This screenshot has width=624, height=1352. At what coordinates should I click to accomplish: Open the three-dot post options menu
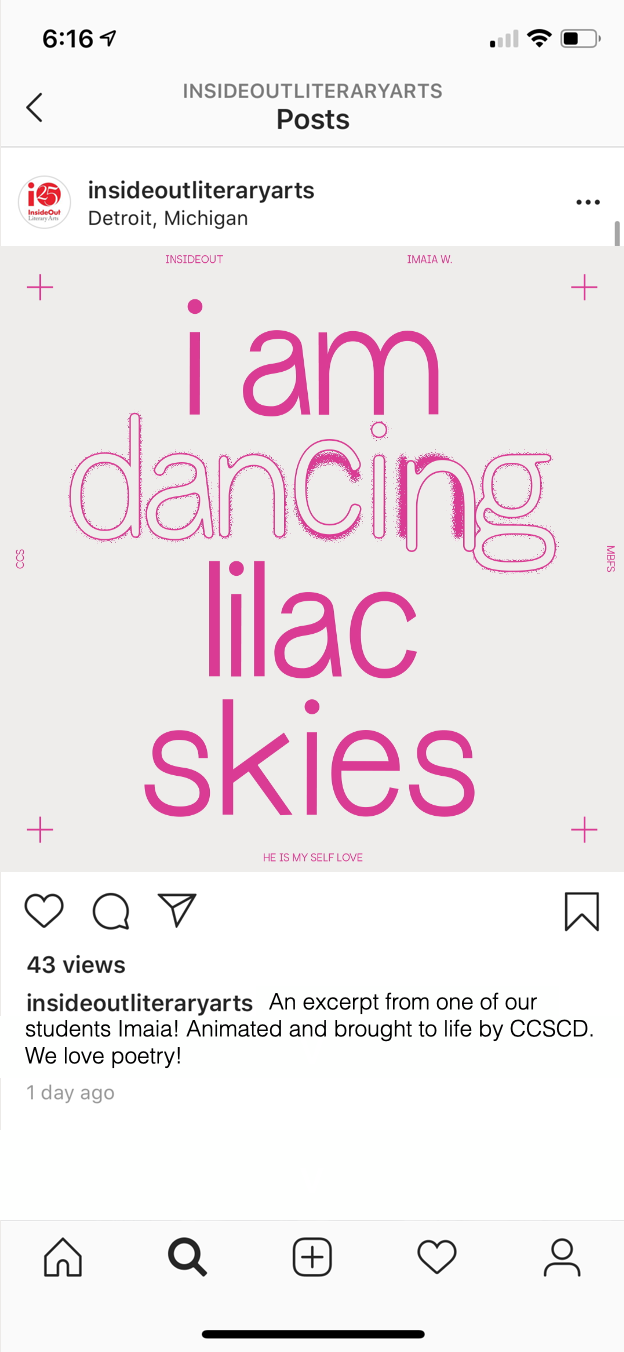(x=588, y=202)
